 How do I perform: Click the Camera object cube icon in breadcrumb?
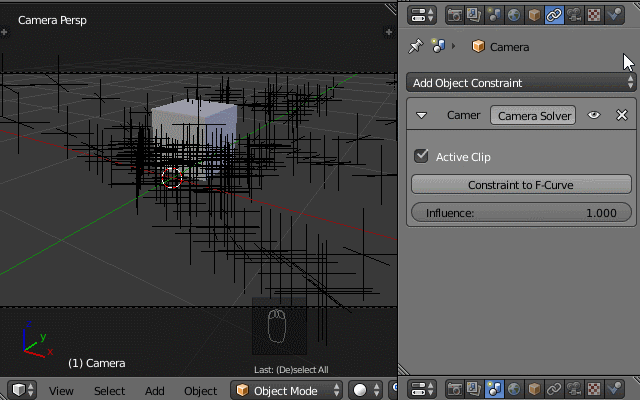pyautogui.click(x=478, y=47)
